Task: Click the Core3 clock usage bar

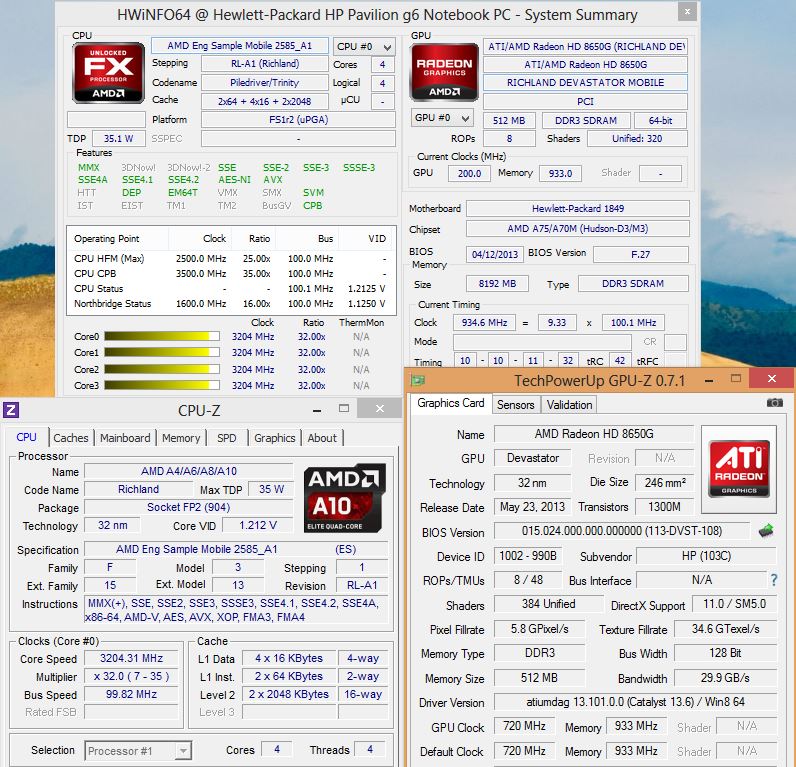Action: coord(162,385)
